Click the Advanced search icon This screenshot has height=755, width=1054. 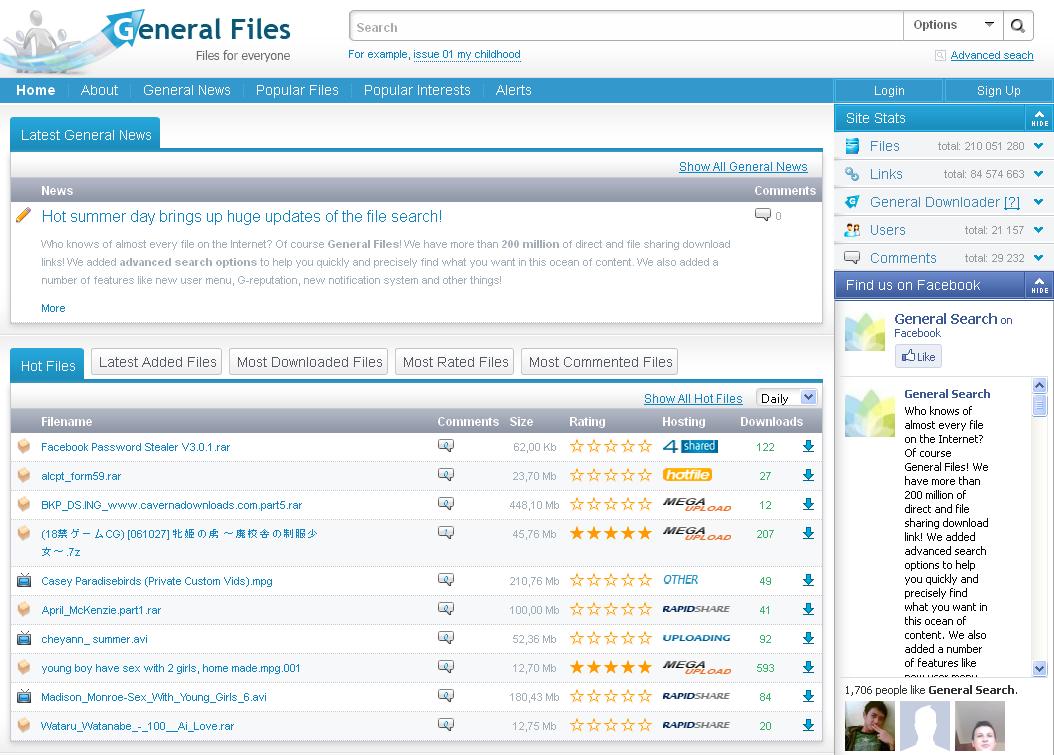(940, 56)
